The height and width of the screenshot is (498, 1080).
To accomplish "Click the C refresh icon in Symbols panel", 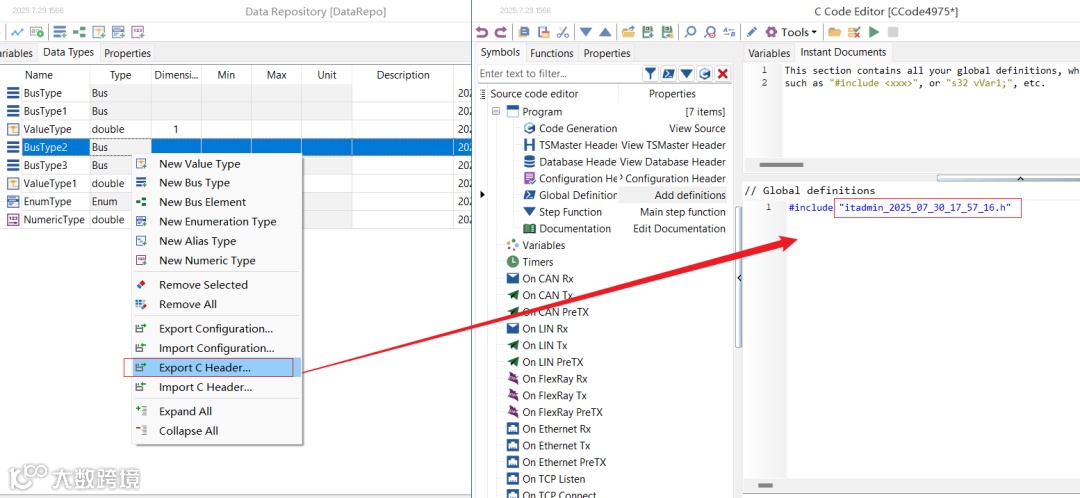I will pos(705,74).
